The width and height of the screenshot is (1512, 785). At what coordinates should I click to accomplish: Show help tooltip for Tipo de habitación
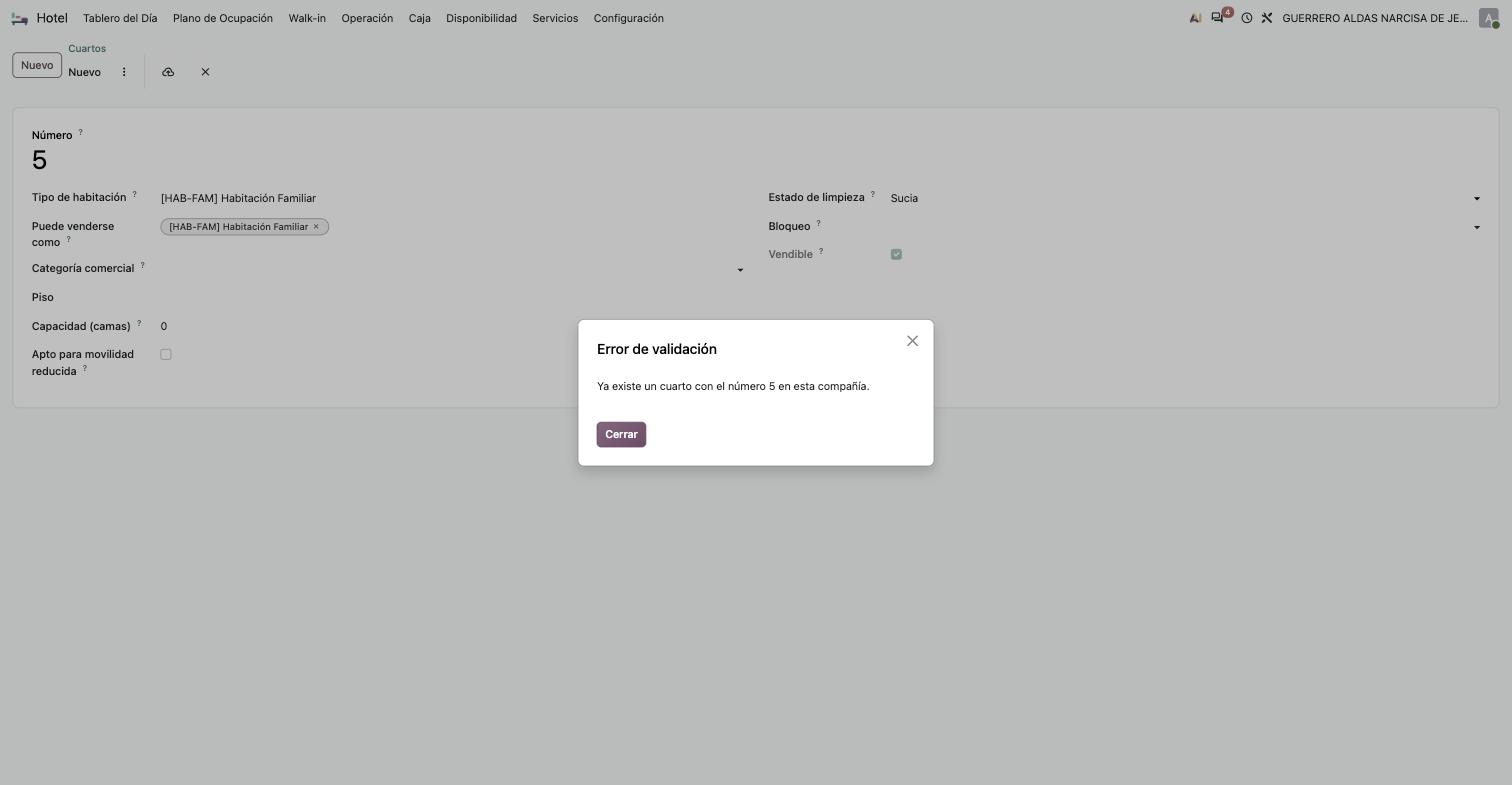click(x=134, y=194)
